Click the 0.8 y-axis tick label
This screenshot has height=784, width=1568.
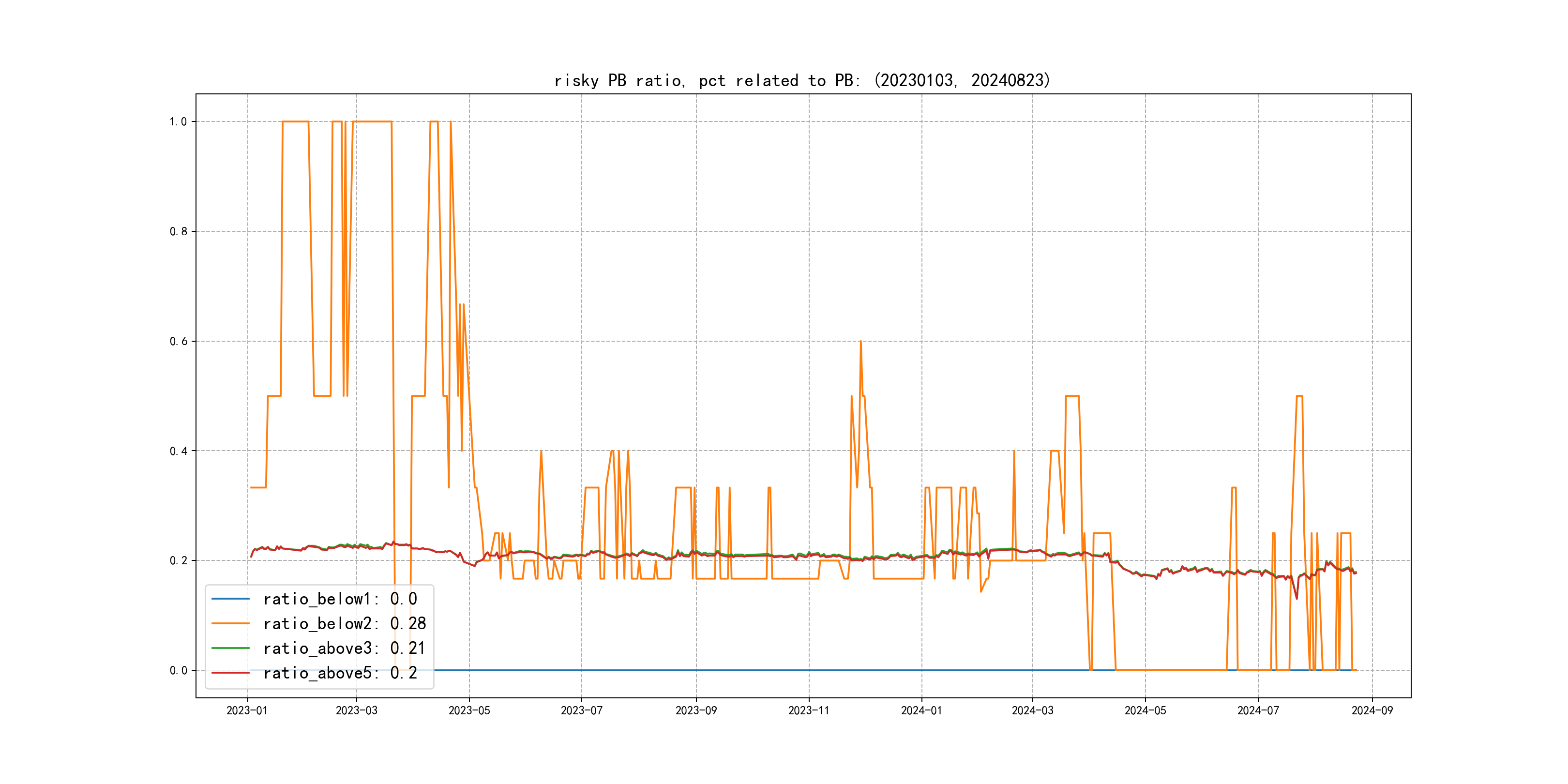coord(178,231)
